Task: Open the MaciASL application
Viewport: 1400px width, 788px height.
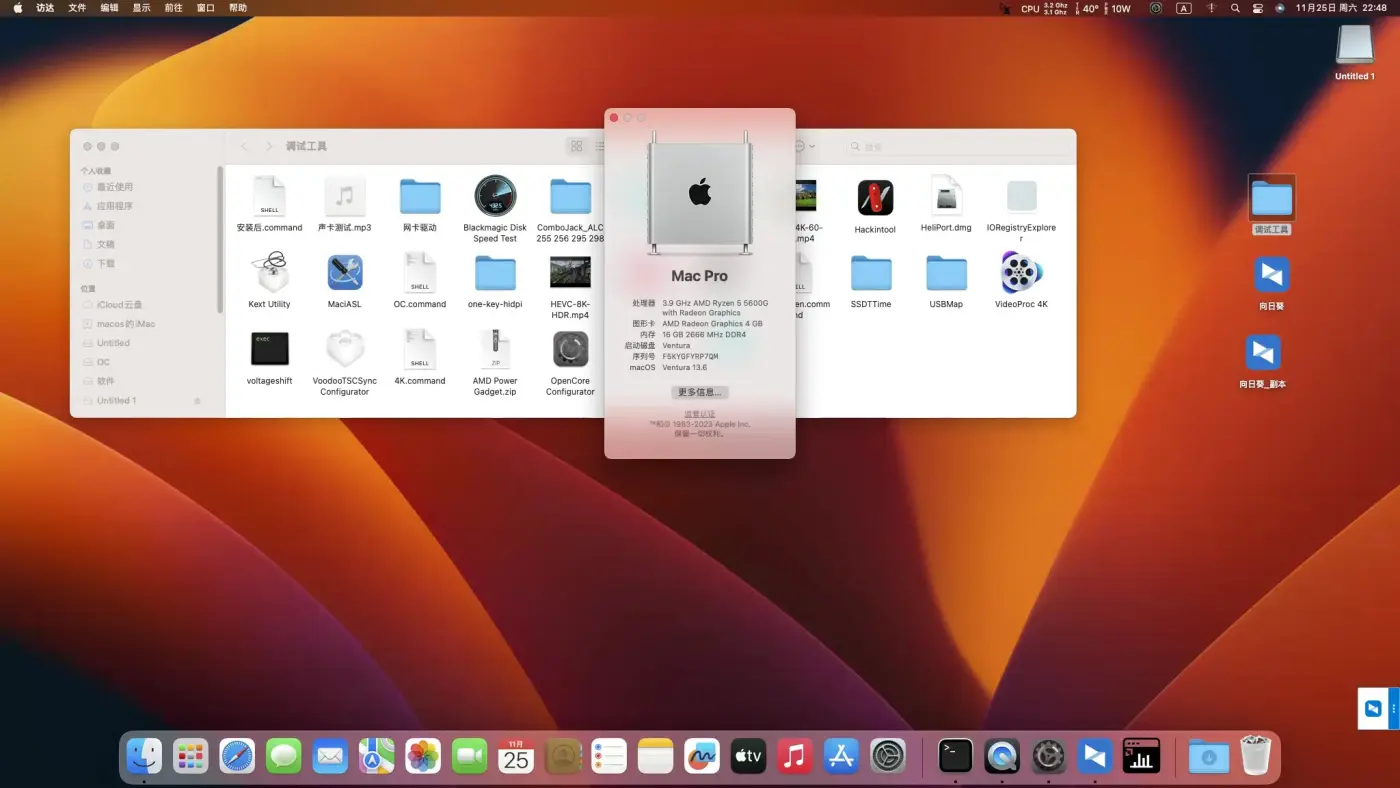Action: coord(344,273)
